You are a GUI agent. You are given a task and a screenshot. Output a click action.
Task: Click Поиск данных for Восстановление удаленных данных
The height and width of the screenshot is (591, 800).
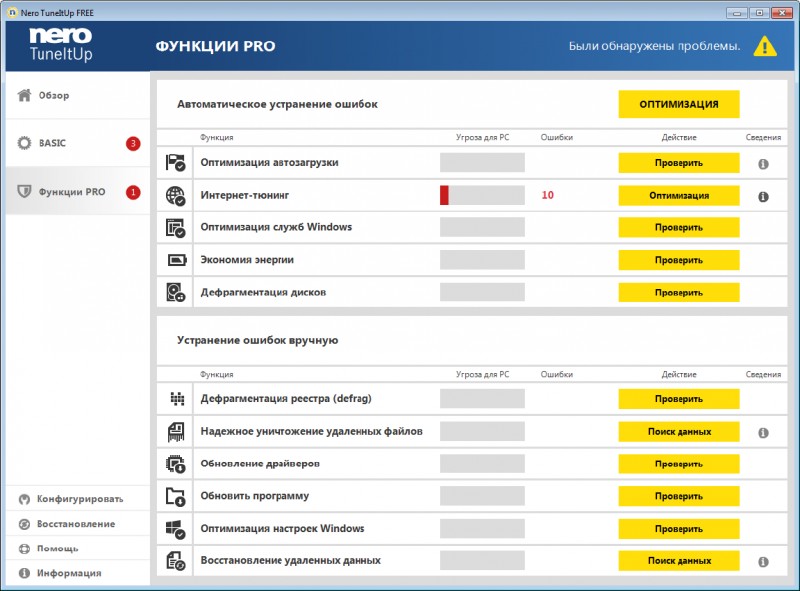(x=678, y=561)
